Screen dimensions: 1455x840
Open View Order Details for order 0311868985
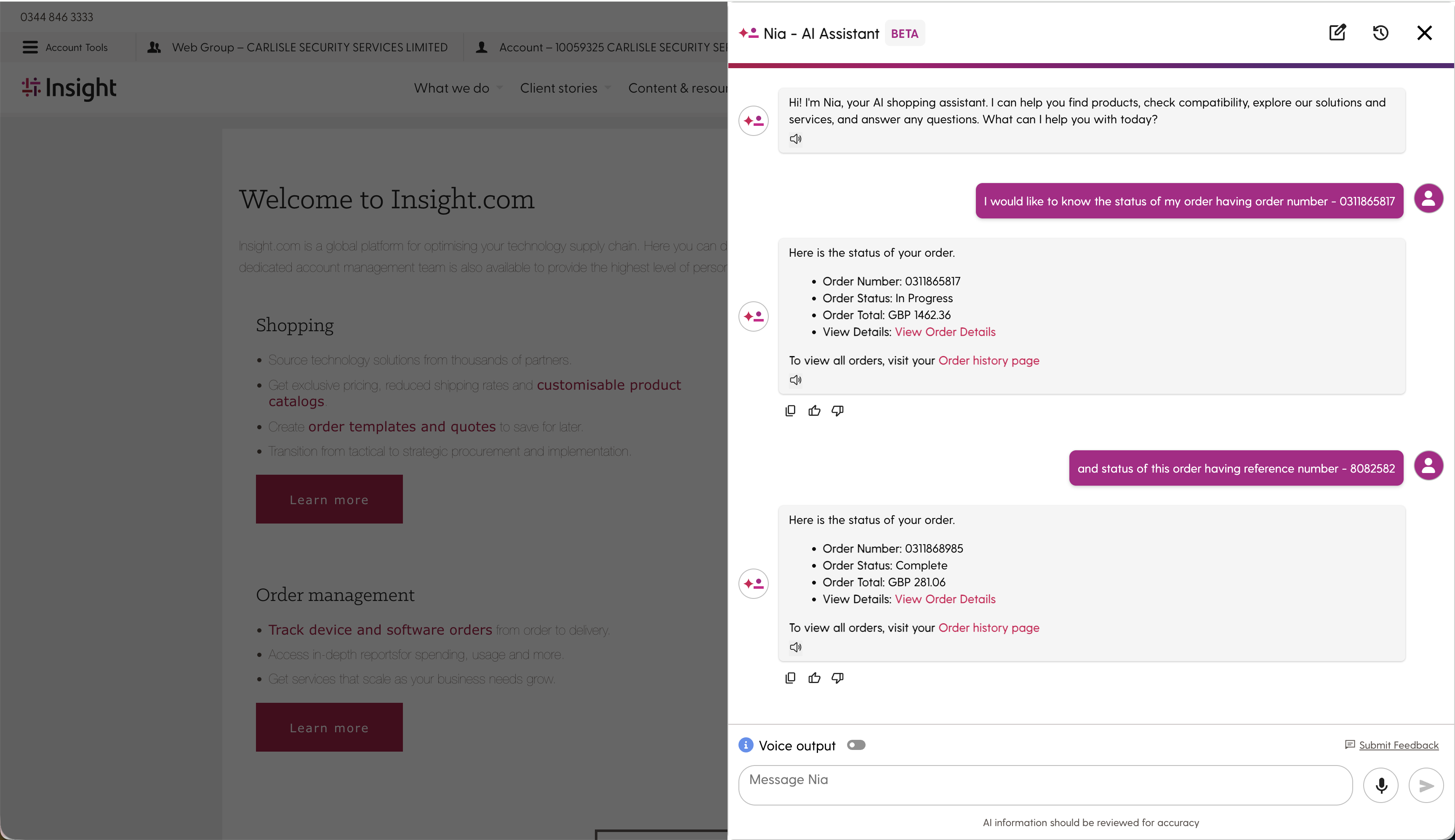tap(945, 599)
